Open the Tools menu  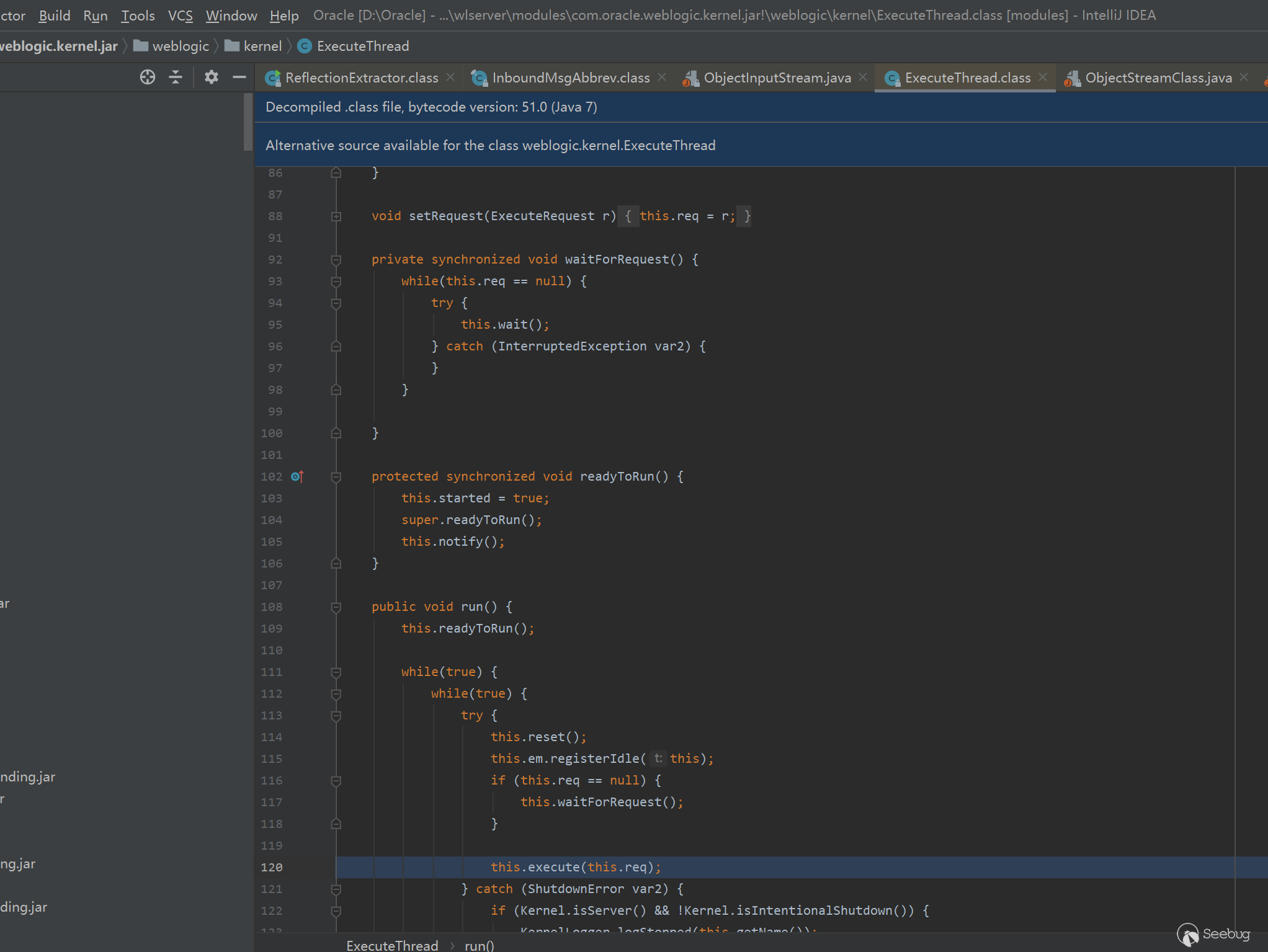click(138, 15)
